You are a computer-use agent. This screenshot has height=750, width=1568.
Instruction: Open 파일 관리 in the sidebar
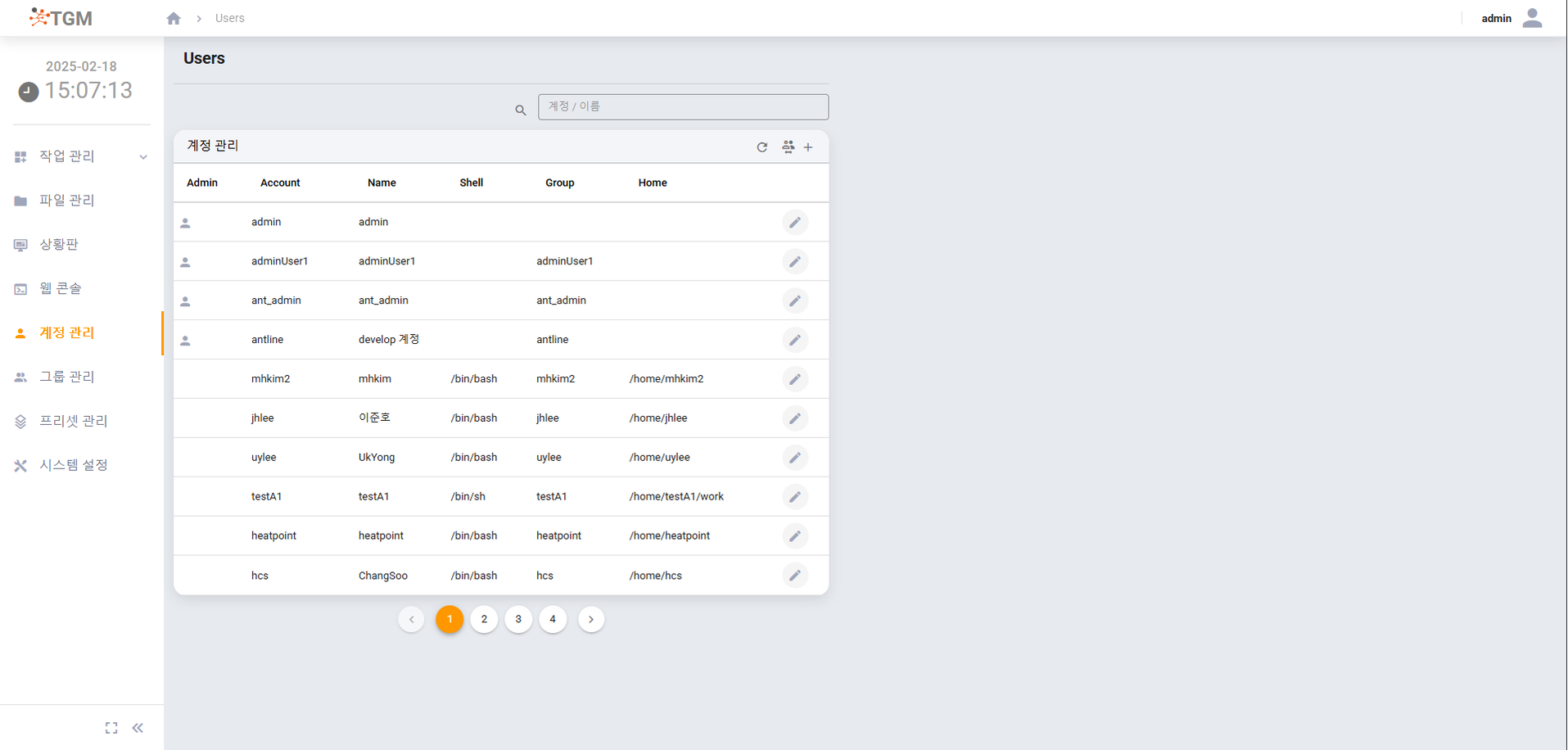click(x=67, y=201)
